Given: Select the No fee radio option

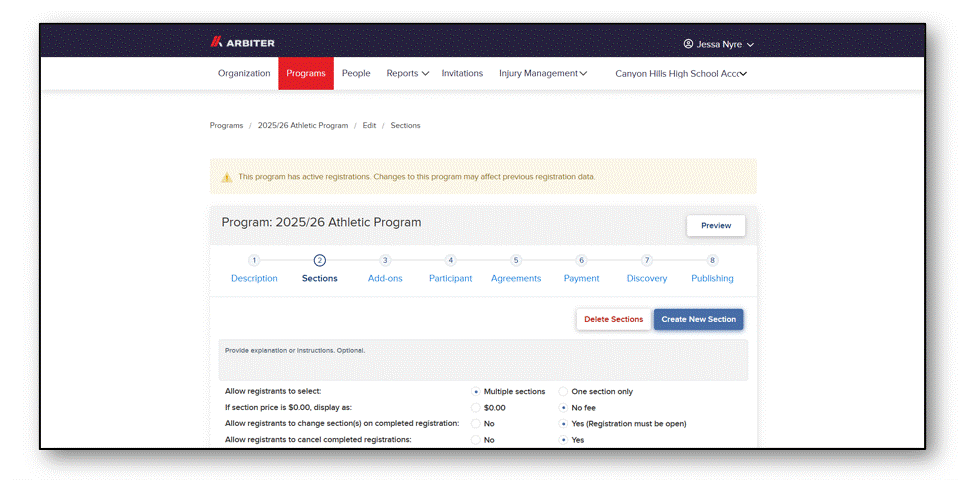Looking at the screenshot, I should 563,408.
